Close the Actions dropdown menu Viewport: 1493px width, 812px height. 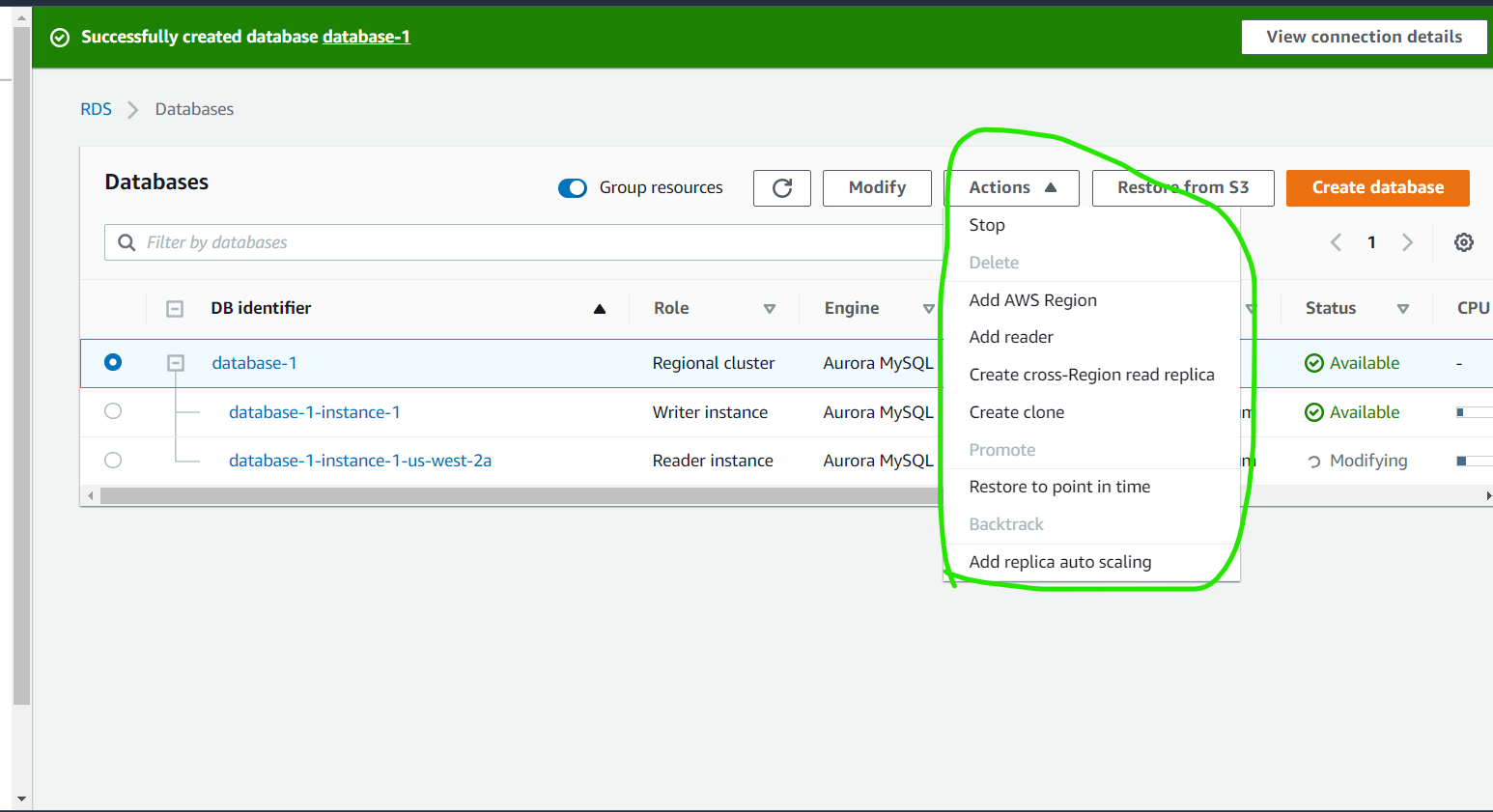click(1011, 187)
